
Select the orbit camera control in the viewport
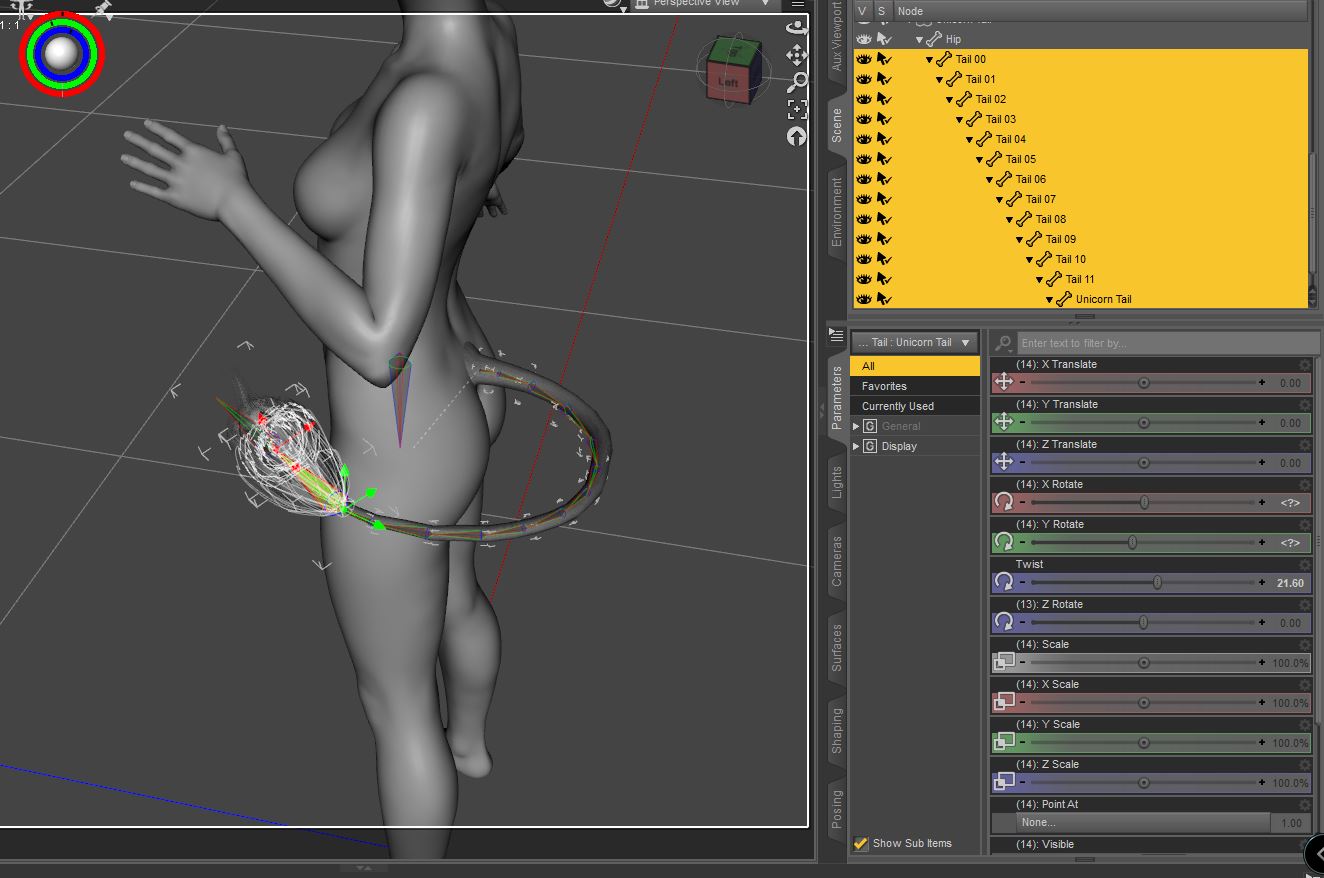tap(797, 29)
